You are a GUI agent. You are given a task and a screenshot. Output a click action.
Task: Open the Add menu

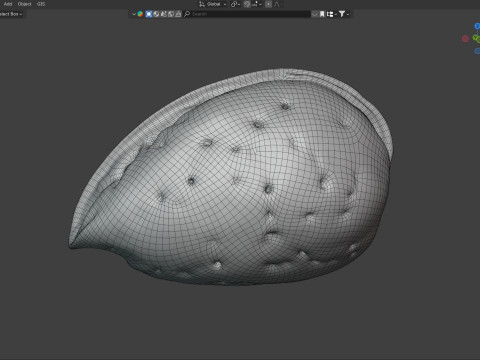pyautogui.click(x=8, y=4)
